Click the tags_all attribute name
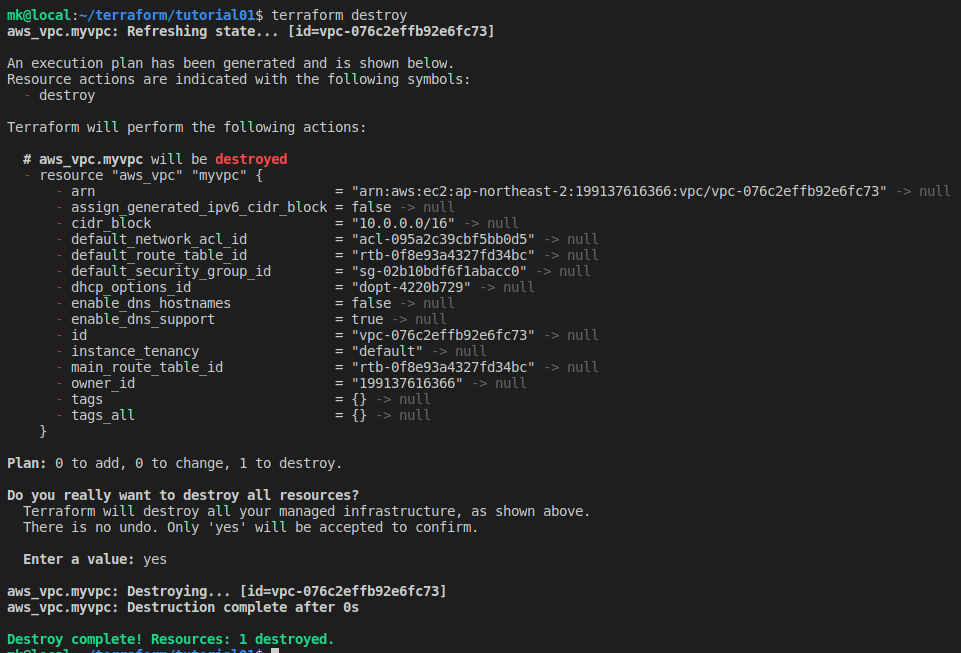 (x=103, y=415)
